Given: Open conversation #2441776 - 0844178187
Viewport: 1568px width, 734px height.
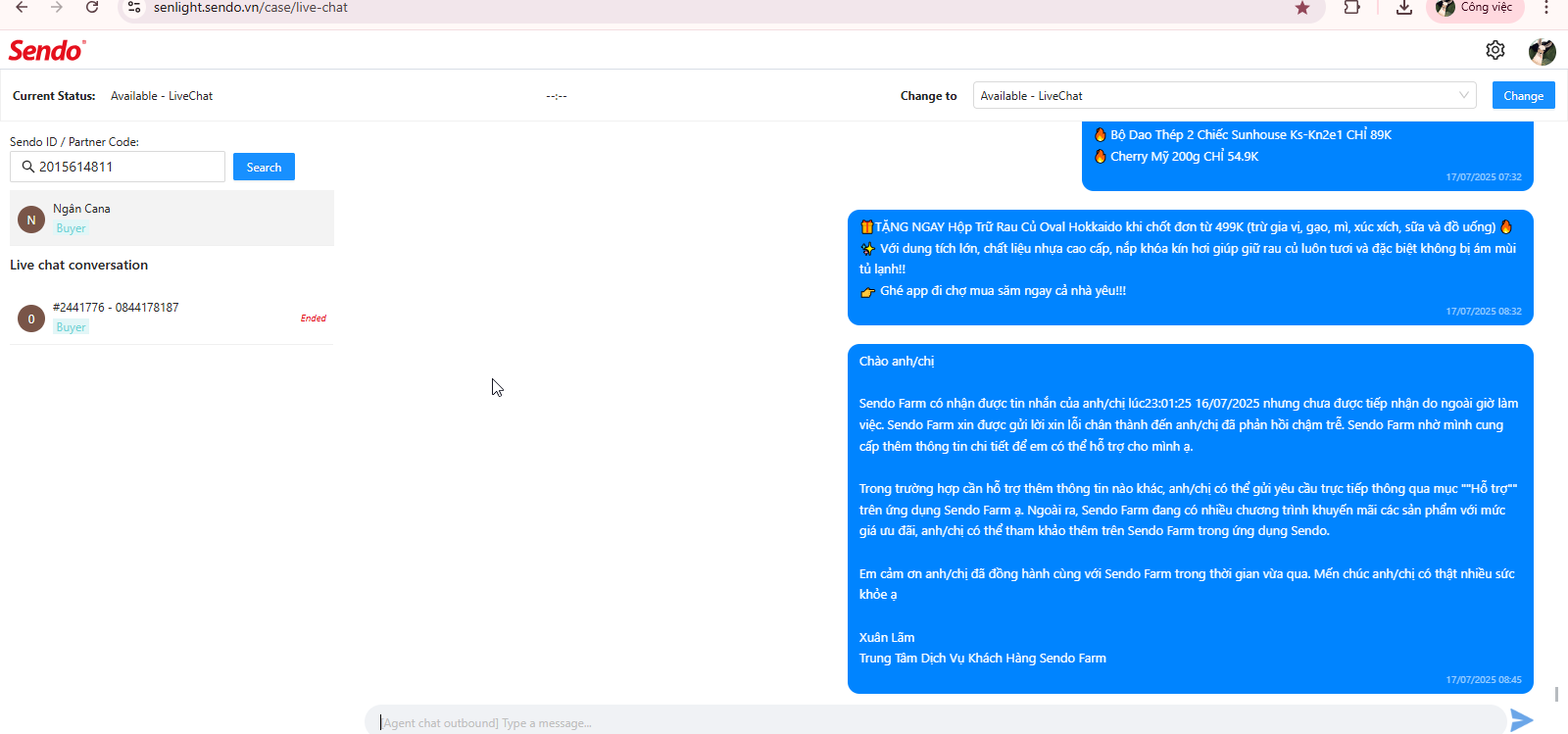Looking at the screenshot, I should [x=171, y=318].
